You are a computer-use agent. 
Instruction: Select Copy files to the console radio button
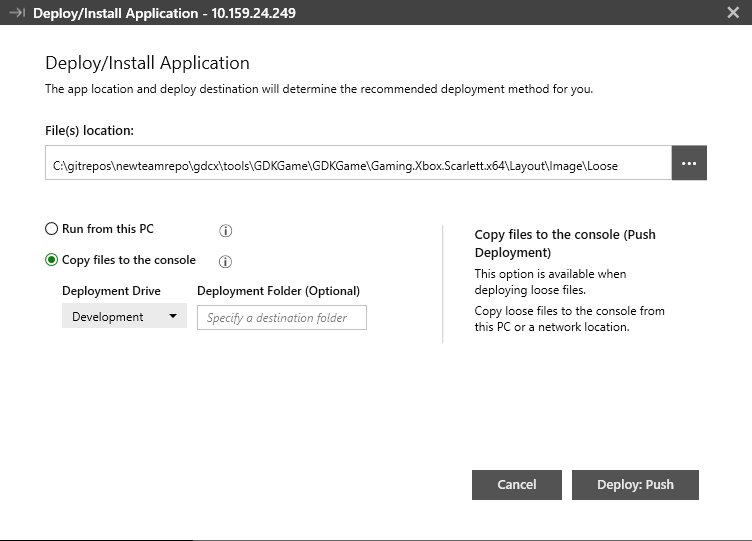(51, 260)
